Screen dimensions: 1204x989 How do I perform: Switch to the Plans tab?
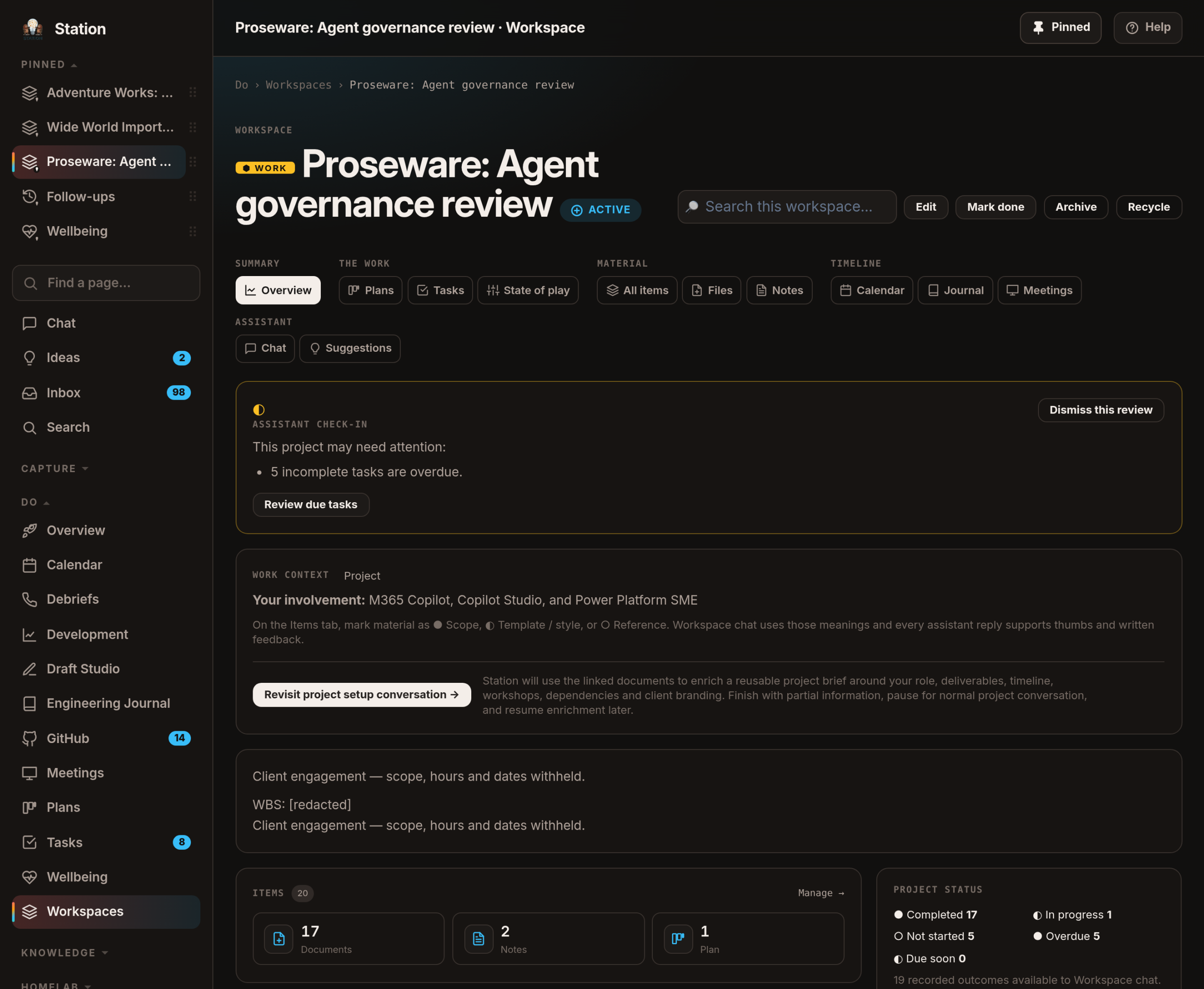click(x=371, y=291)
